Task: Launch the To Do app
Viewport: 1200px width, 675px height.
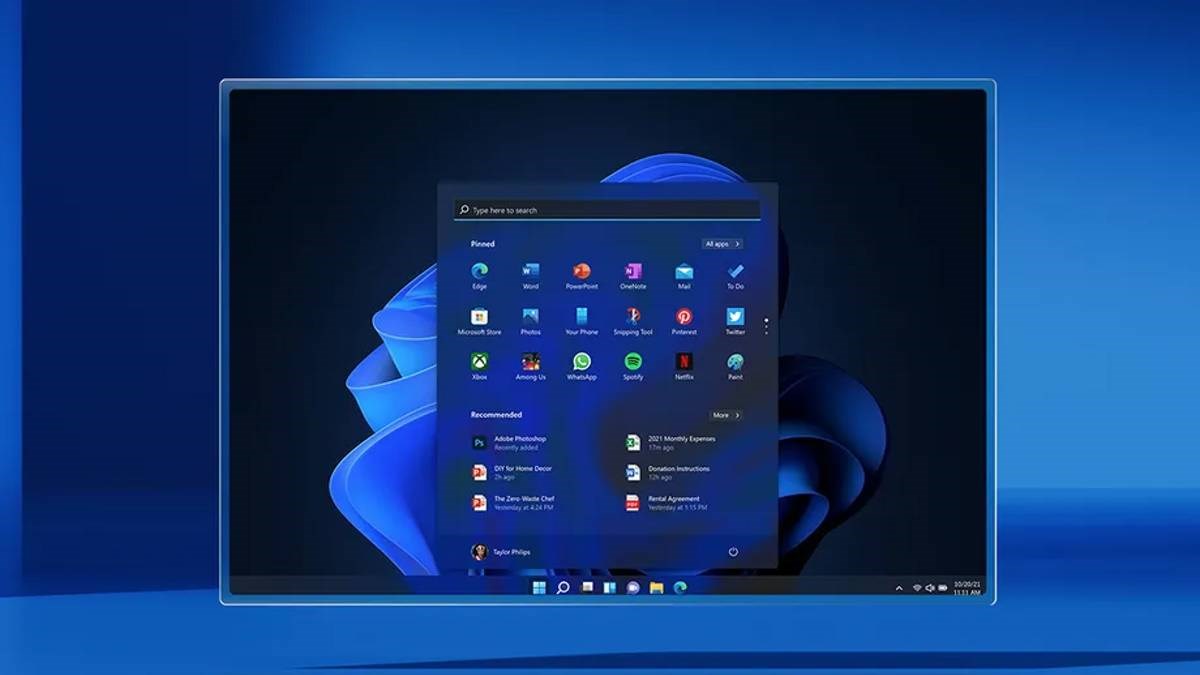Action: tap(735, 275)
